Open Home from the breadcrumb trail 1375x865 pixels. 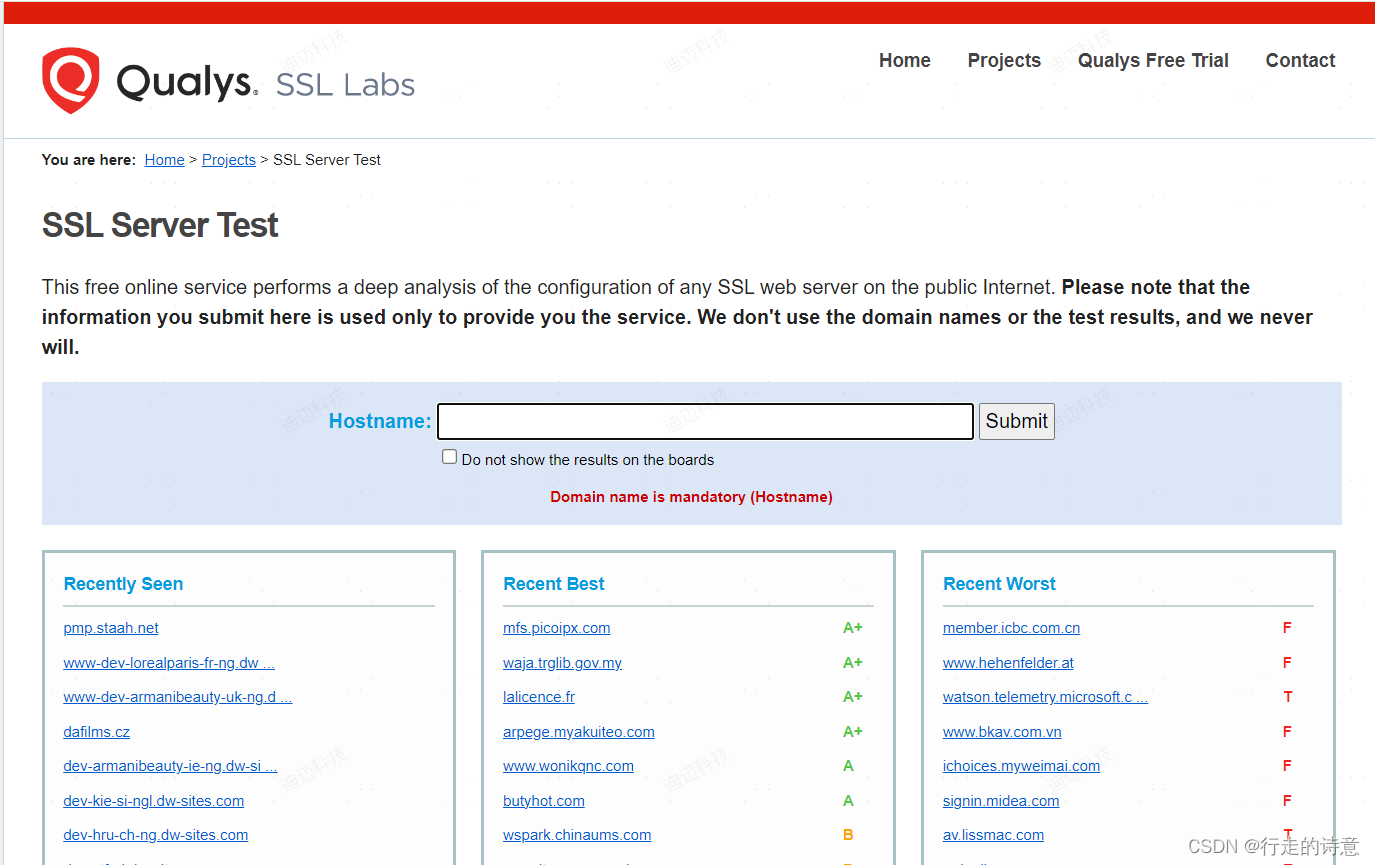click(164, 159)
